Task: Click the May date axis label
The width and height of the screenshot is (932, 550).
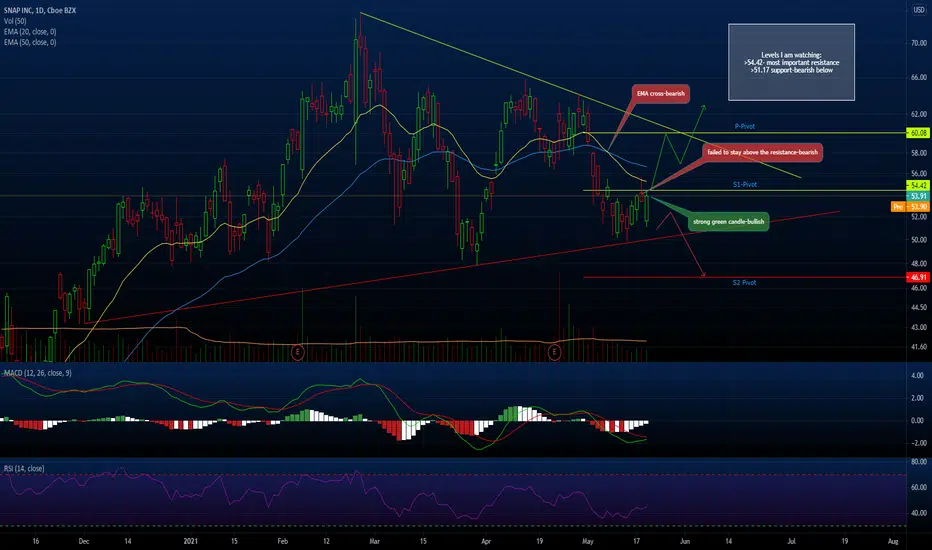Action: (x=588, y=541)
